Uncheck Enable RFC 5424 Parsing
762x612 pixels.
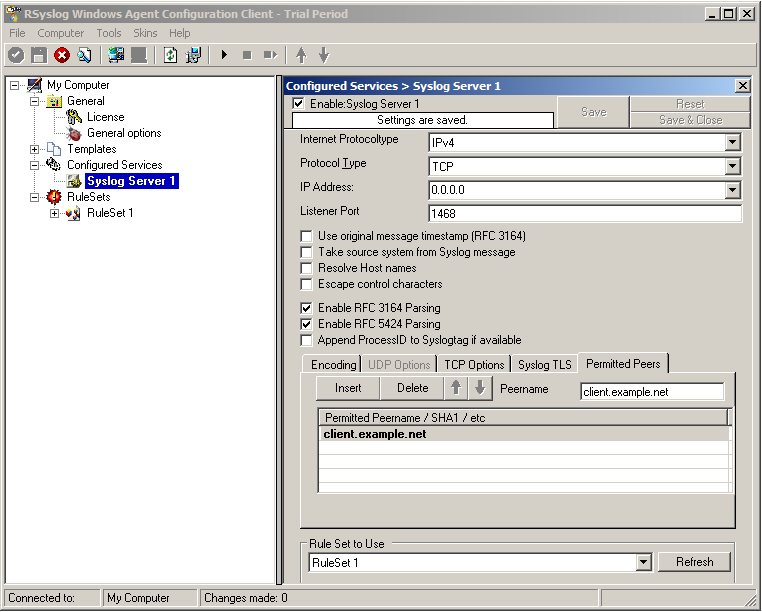coord(306,324)
